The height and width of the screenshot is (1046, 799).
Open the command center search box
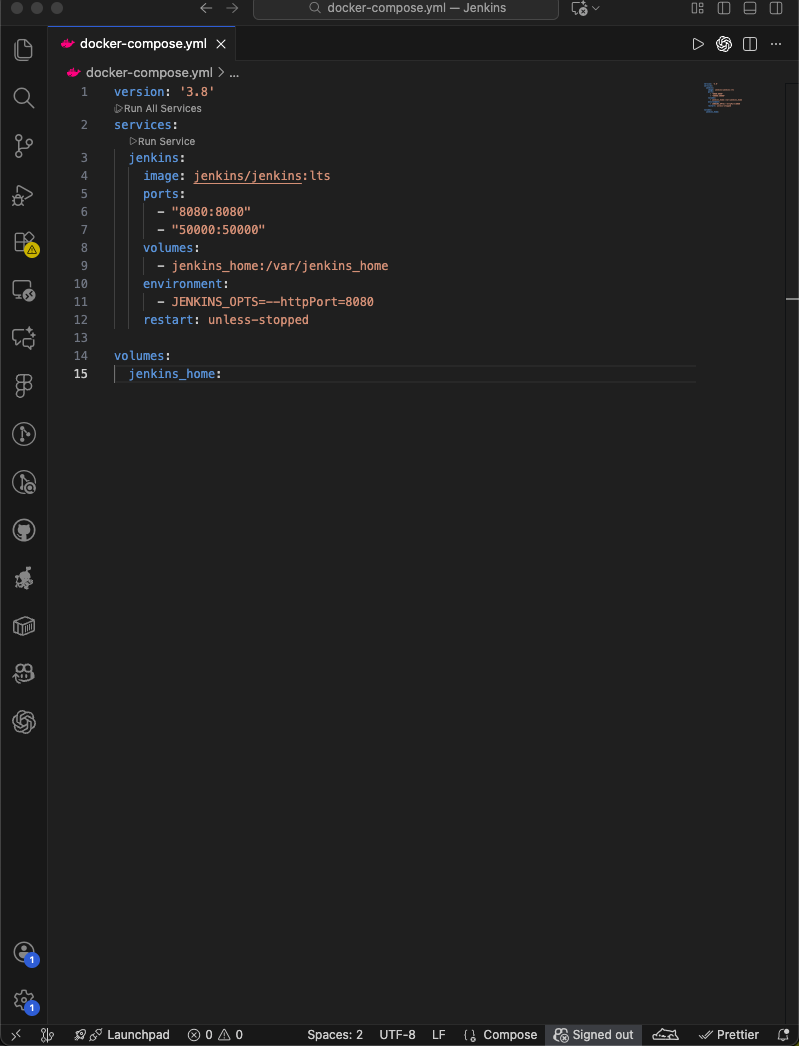coord(406,9)
